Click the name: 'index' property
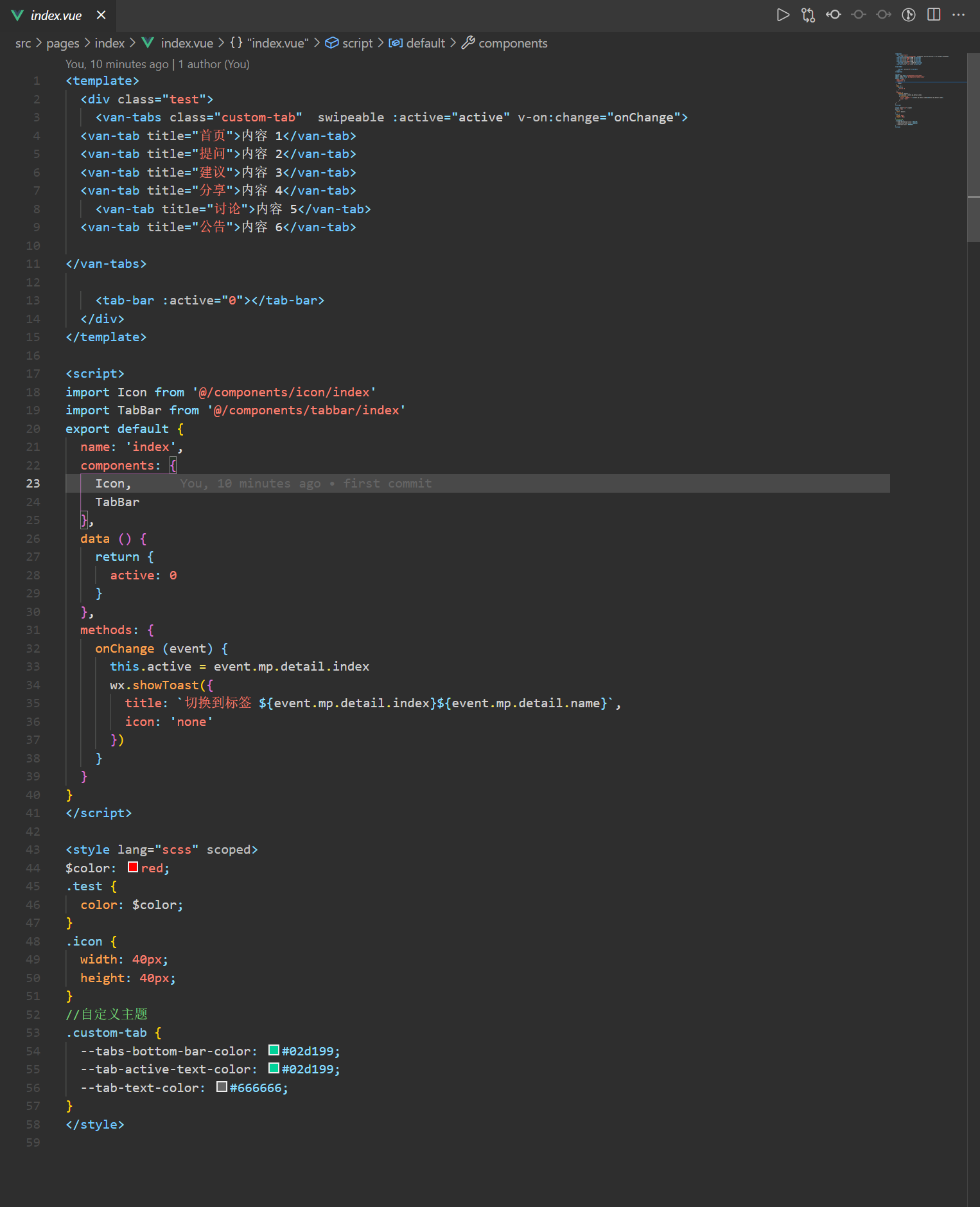Screen dimensions: 980x1207 pyautogui.click(x=131, y=447)
